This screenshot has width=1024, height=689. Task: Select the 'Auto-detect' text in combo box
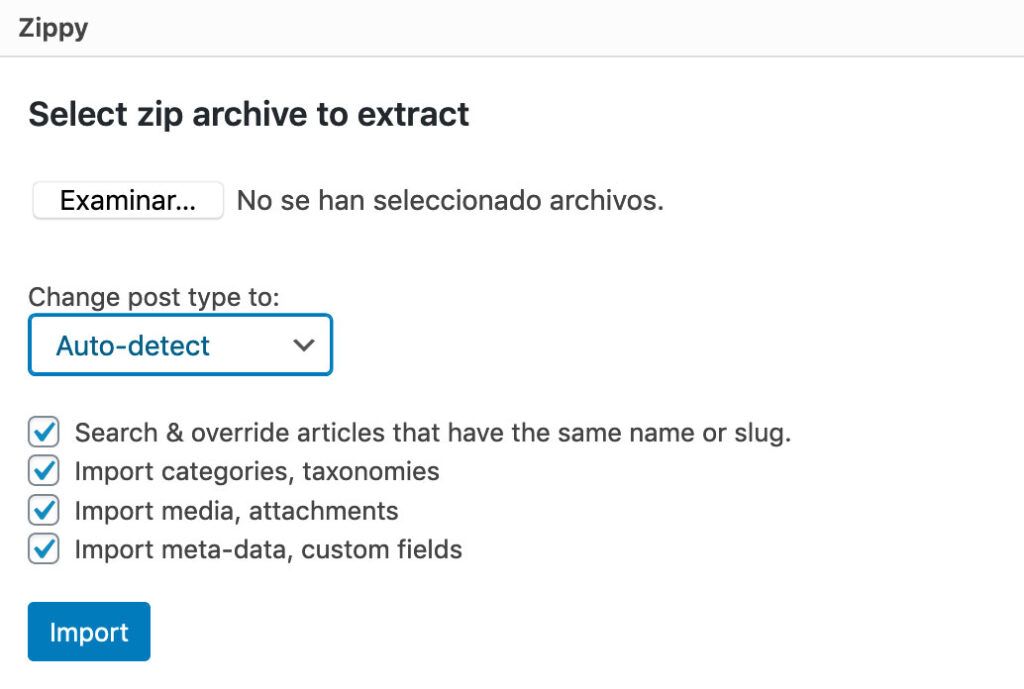coord(133,345)
